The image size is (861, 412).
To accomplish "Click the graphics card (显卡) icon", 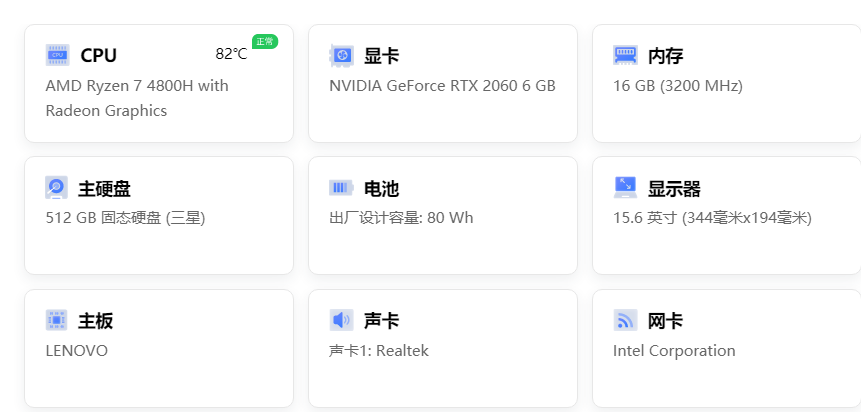I will pos(341,55).
